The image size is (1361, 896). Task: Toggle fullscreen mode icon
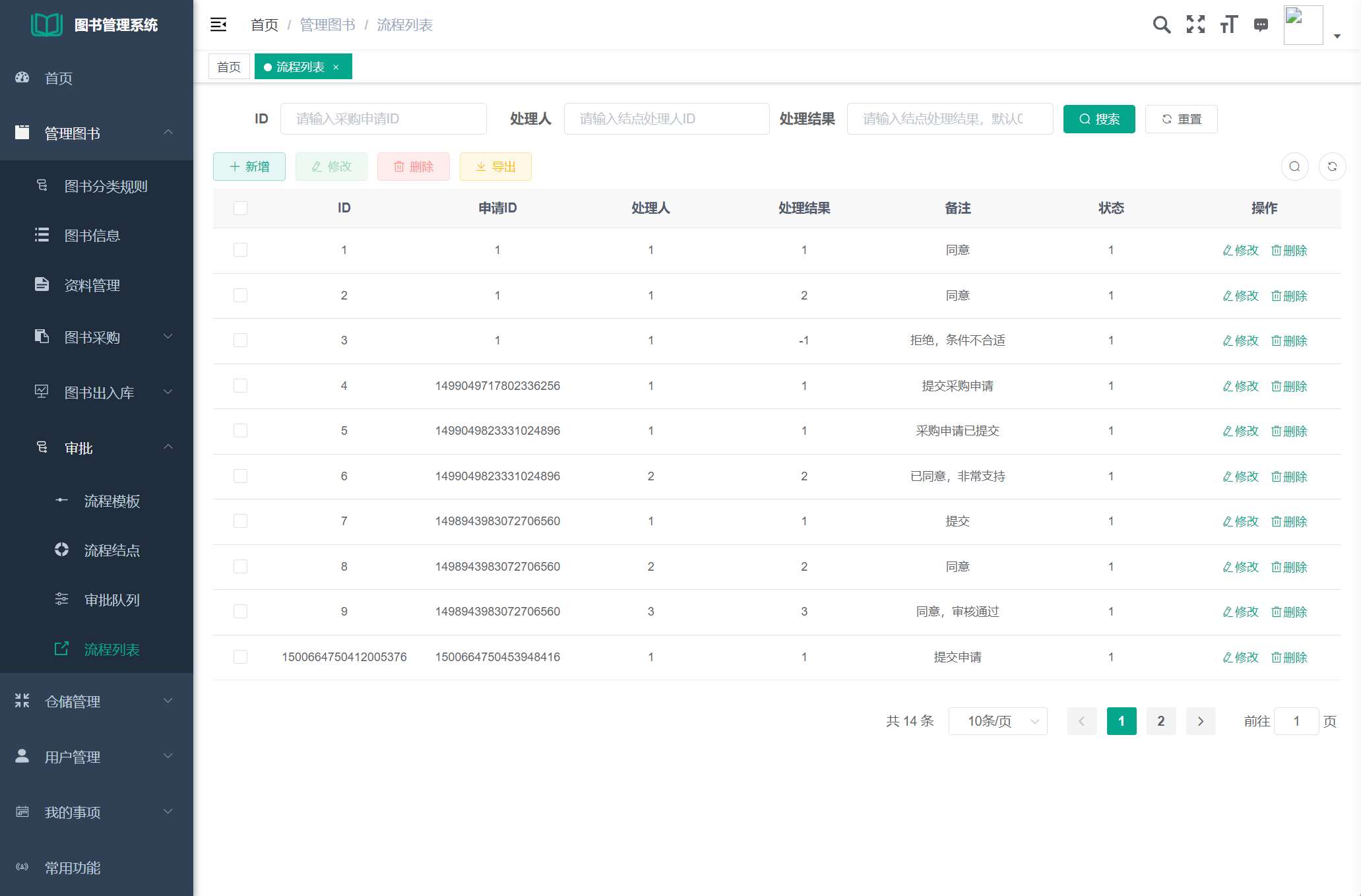(1195, 24)
